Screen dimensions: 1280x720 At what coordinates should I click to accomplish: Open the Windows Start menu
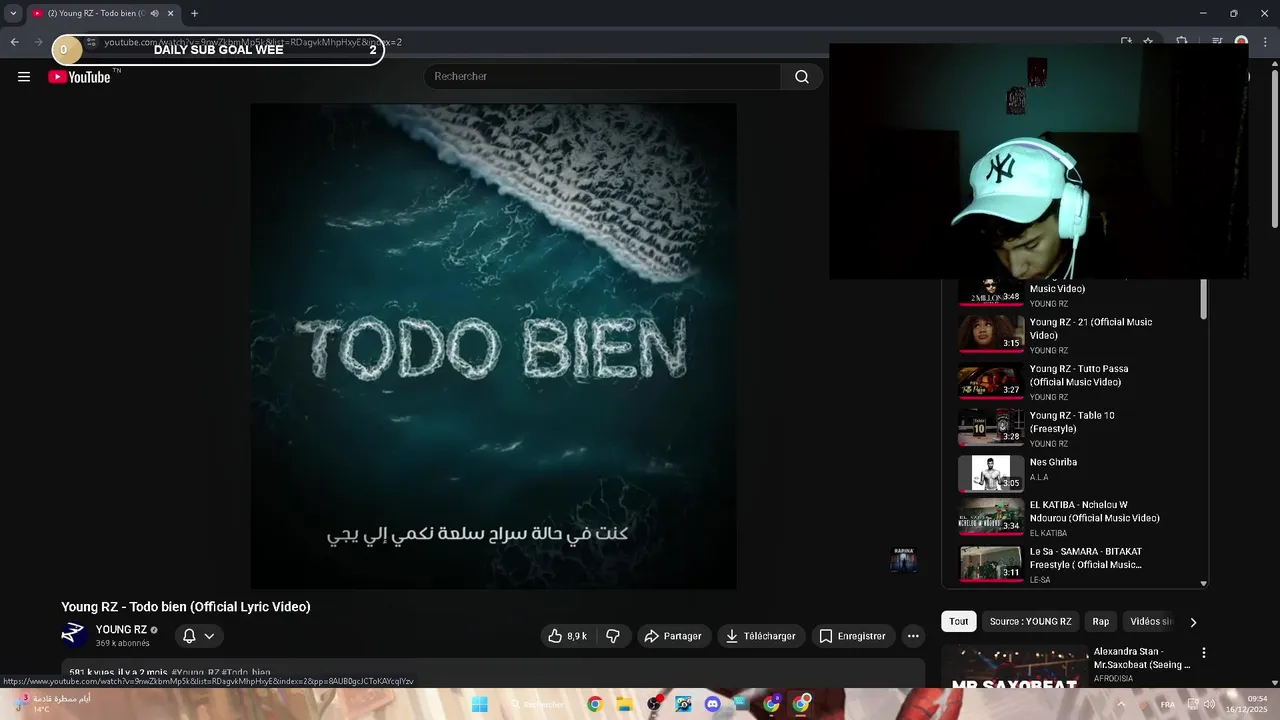pos(480,704)
